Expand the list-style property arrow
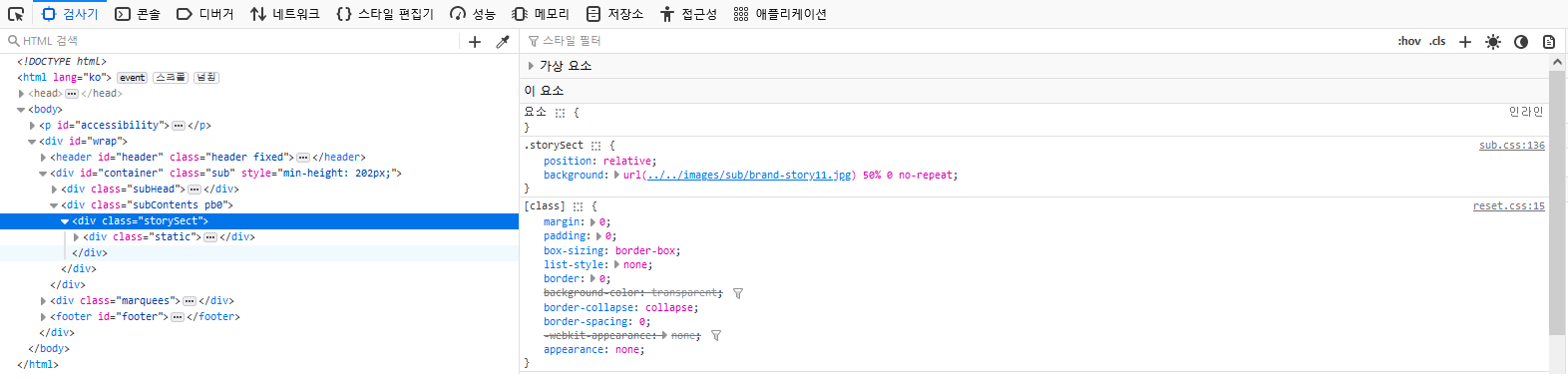 (x=617, y=265)
